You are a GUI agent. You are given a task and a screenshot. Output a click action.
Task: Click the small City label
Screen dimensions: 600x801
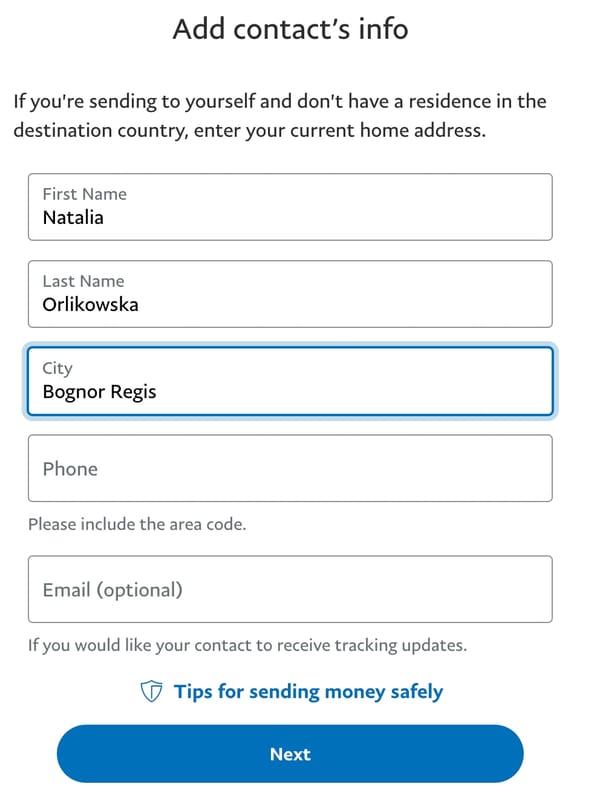point(58,368)
